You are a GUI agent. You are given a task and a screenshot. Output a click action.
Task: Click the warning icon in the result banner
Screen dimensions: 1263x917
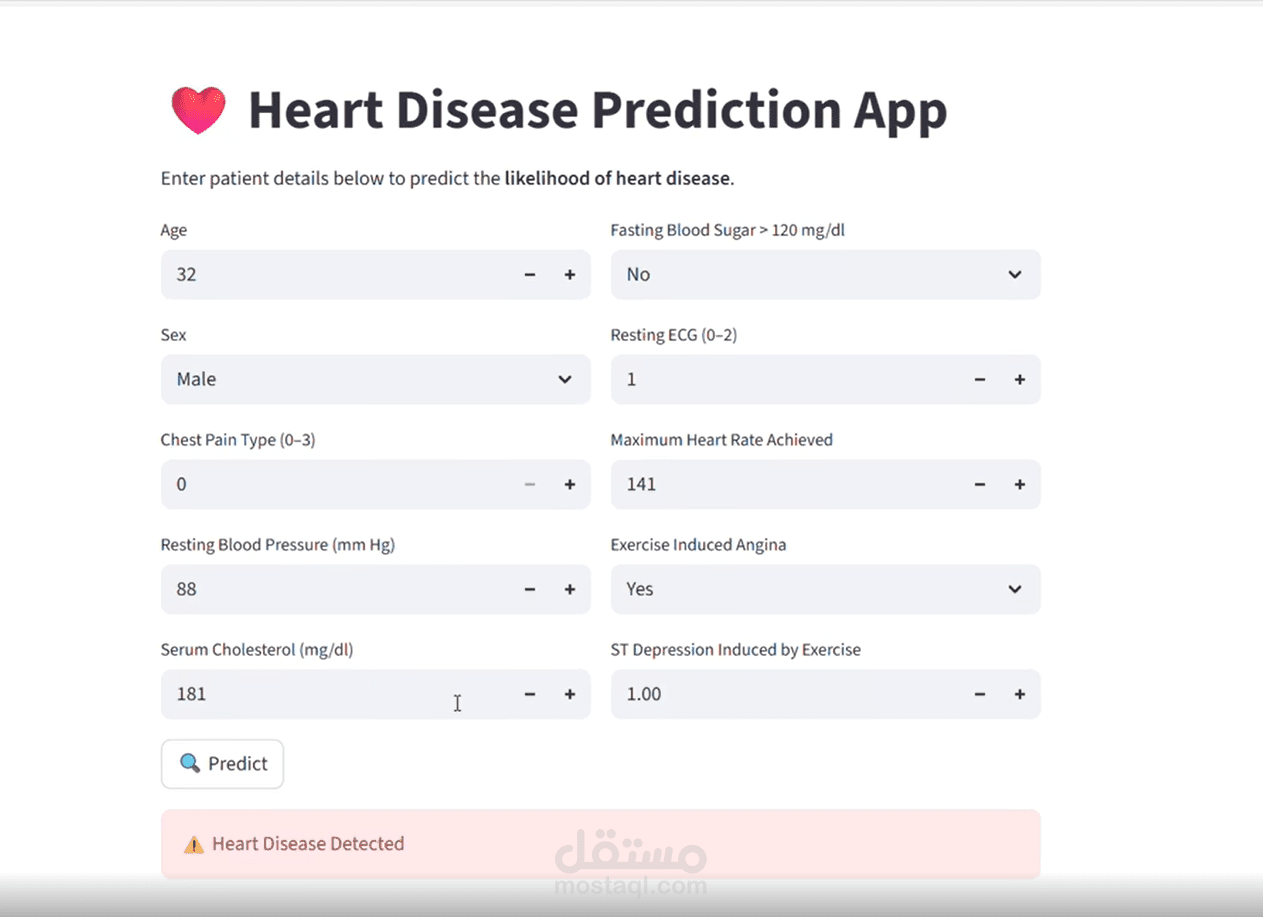tap(196, 843)
